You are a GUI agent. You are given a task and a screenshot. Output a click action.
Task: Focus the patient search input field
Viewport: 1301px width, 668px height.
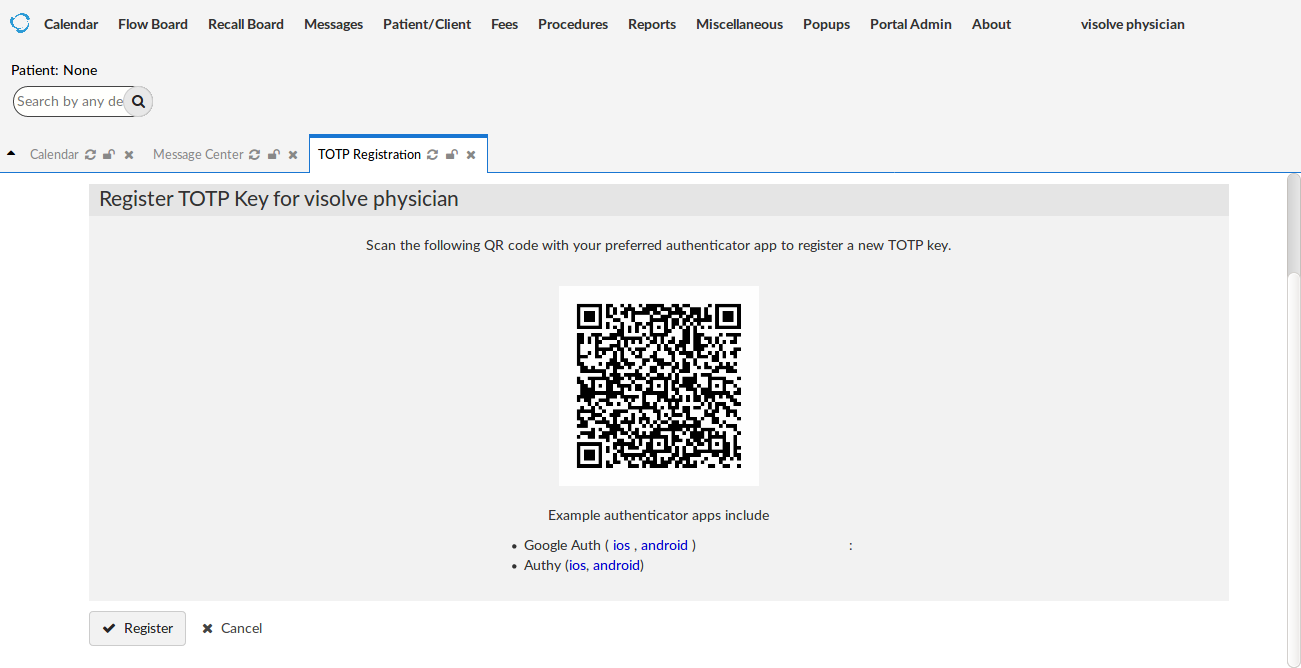(x=69, y=101)
